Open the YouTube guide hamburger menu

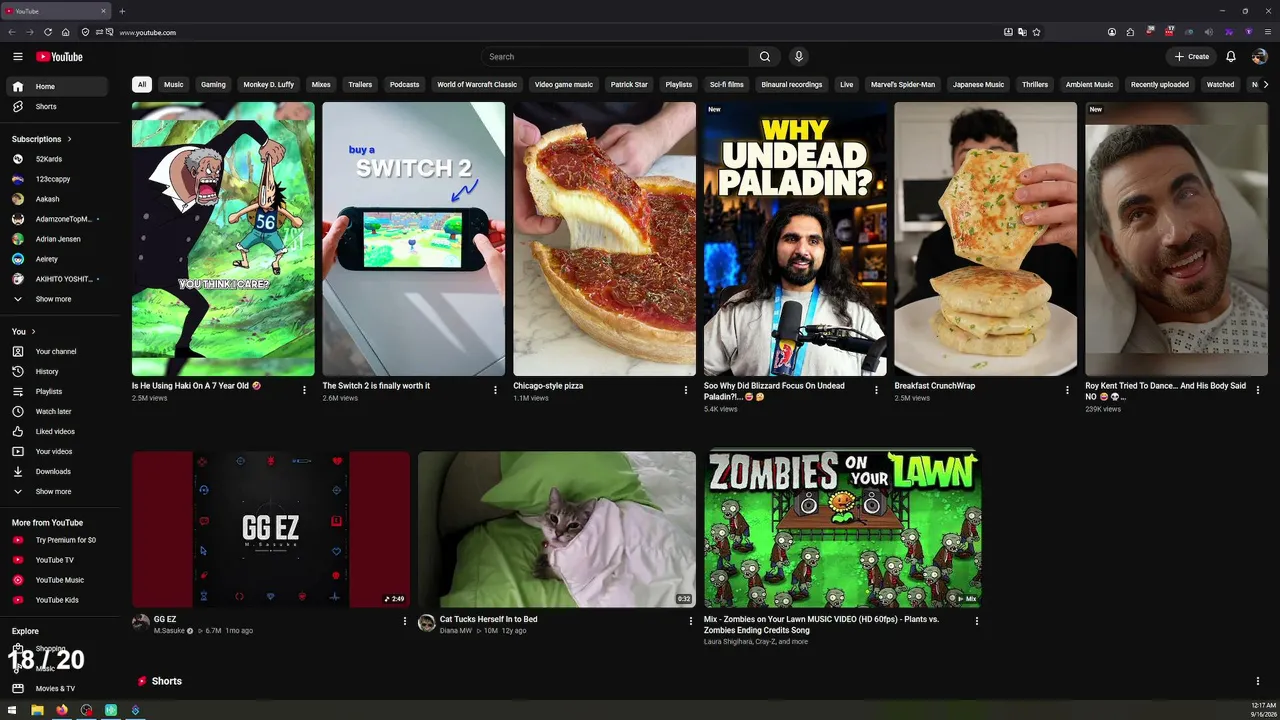click(x=18, y=57)
